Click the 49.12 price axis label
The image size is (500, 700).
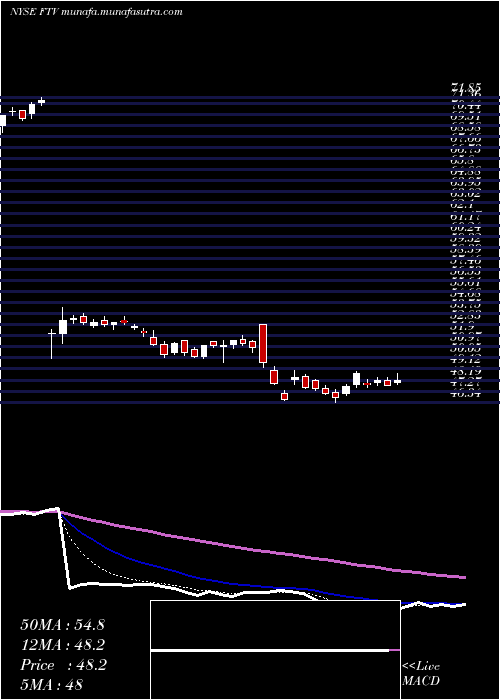466,361
